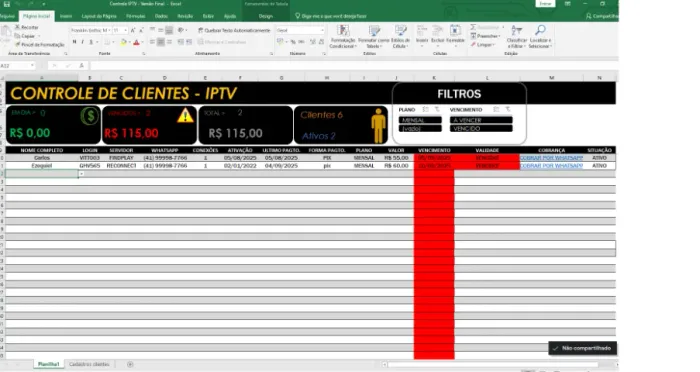Click the Recortar (cut) scissors icon
700x372 pixels.
(x=17, y=27)
